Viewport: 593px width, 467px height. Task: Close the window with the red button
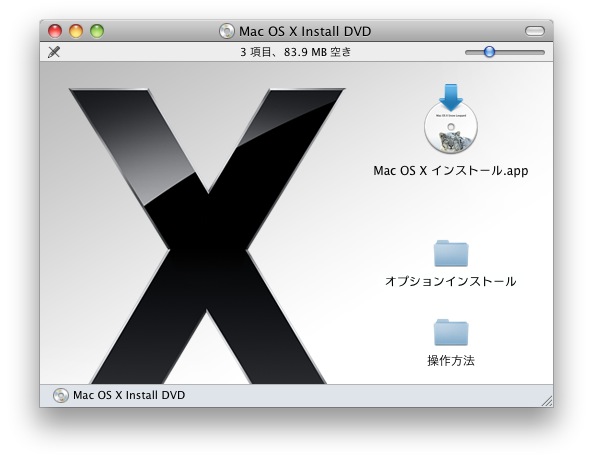[x=55, y=31]
